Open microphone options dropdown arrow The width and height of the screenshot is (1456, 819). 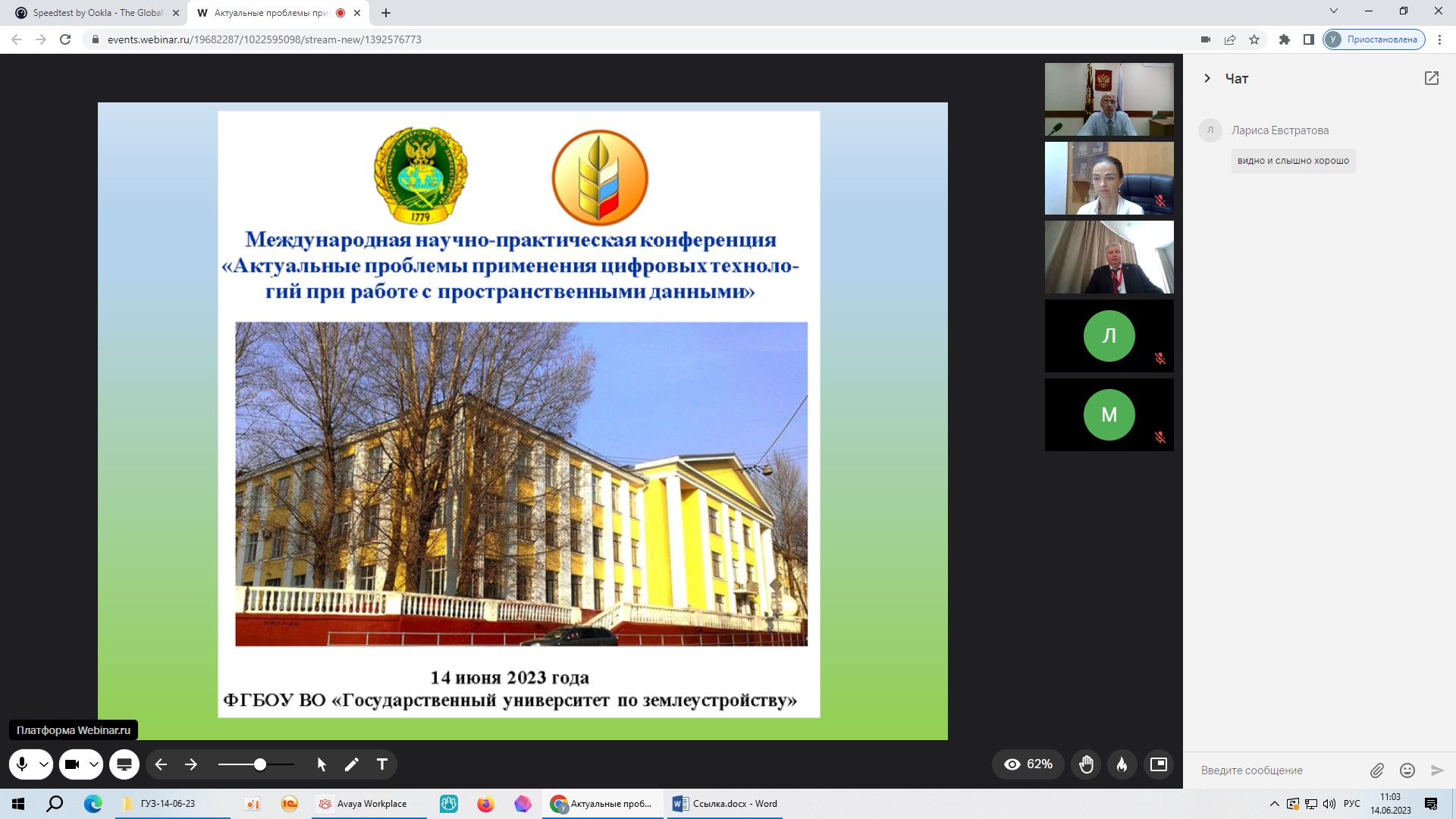44,764
